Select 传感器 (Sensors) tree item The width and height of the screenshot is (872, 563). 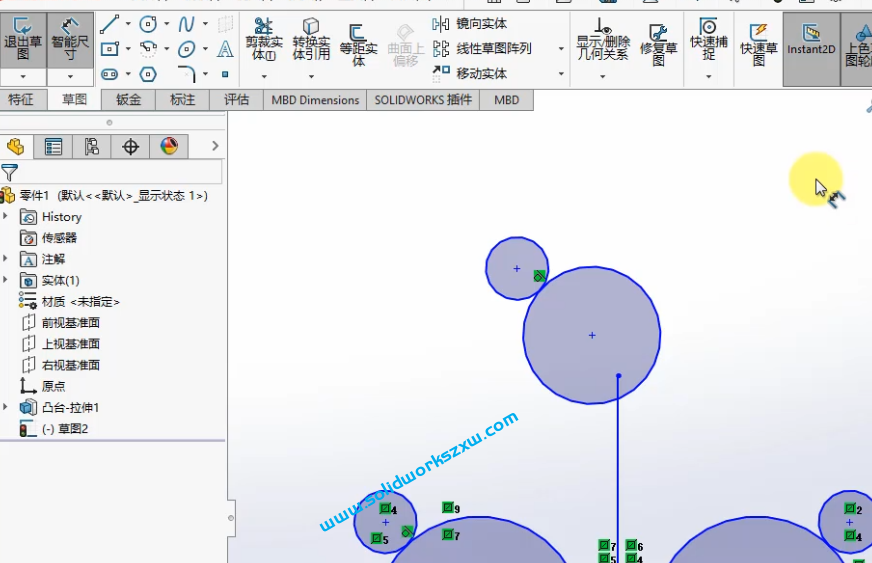point(49,238)
